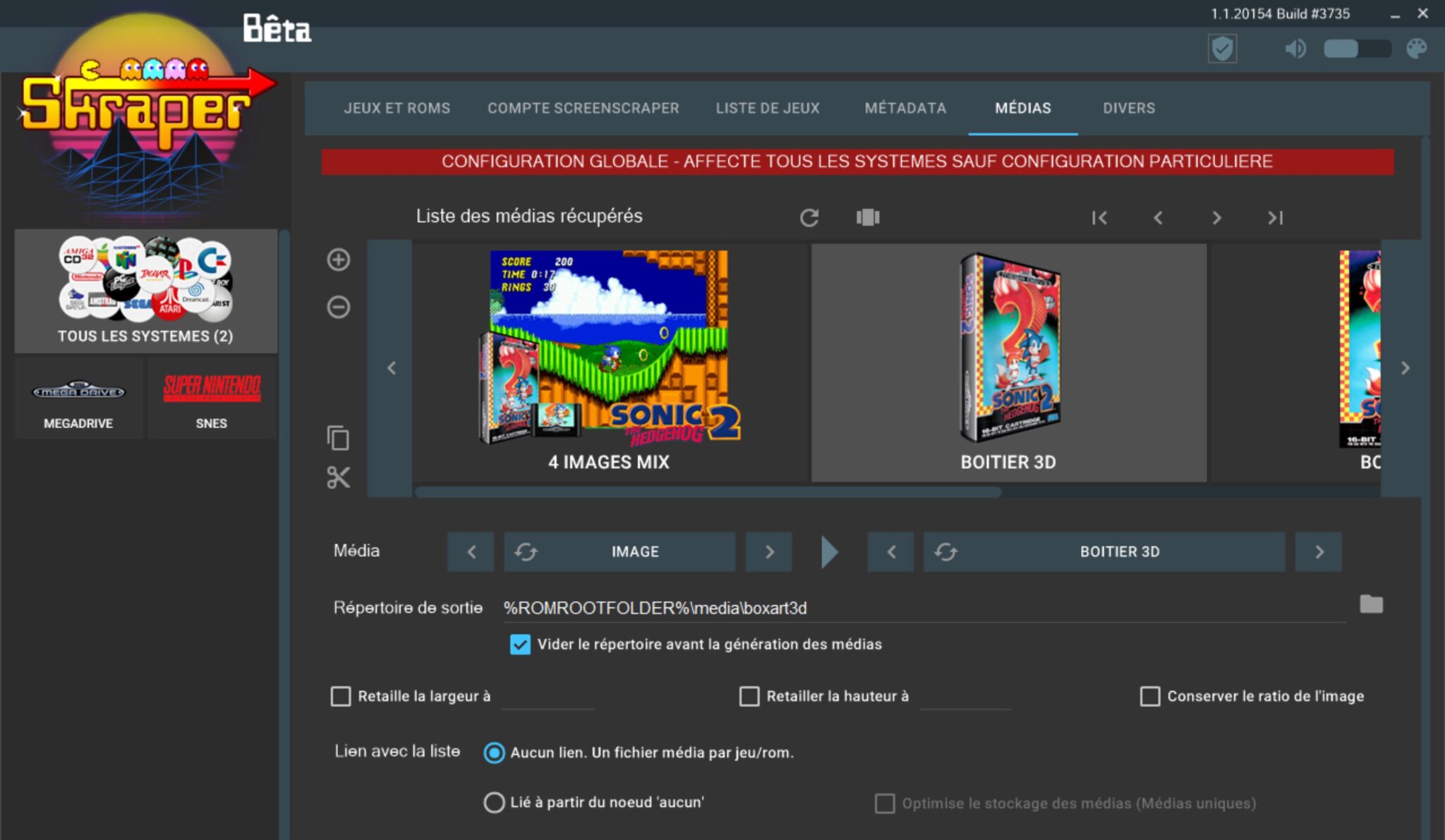Select the MEGADRIVE system in sidebar

(78, 398)
